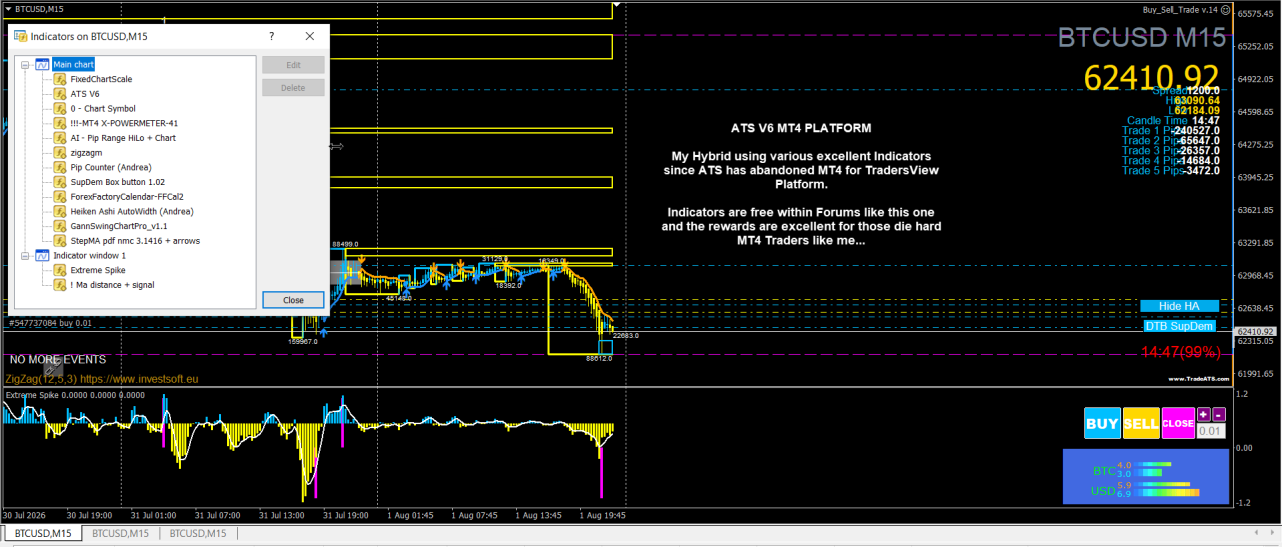The image size is (1282, 547).
Task: Click the blue BUY trade button
Action: point(1102,423)
